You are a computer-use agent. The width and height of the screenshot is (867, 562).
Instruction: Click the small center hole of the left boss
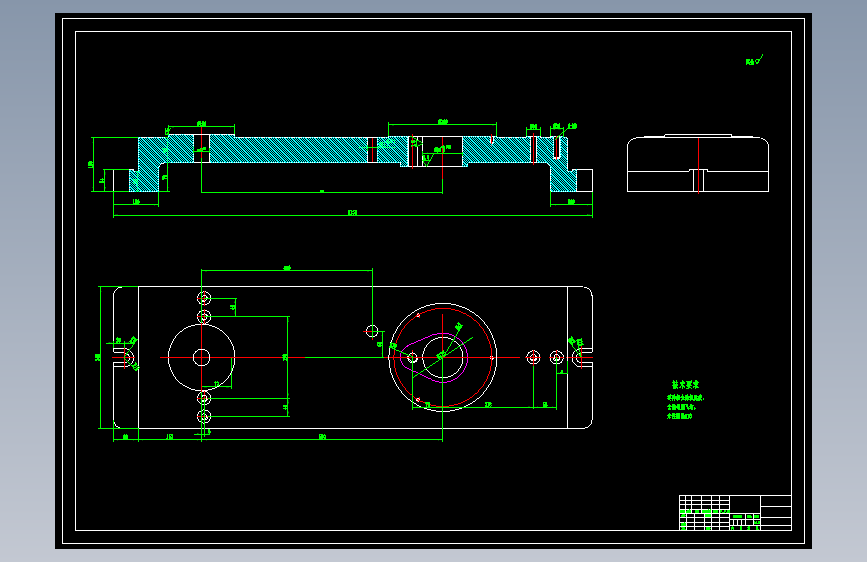[201, 357]
